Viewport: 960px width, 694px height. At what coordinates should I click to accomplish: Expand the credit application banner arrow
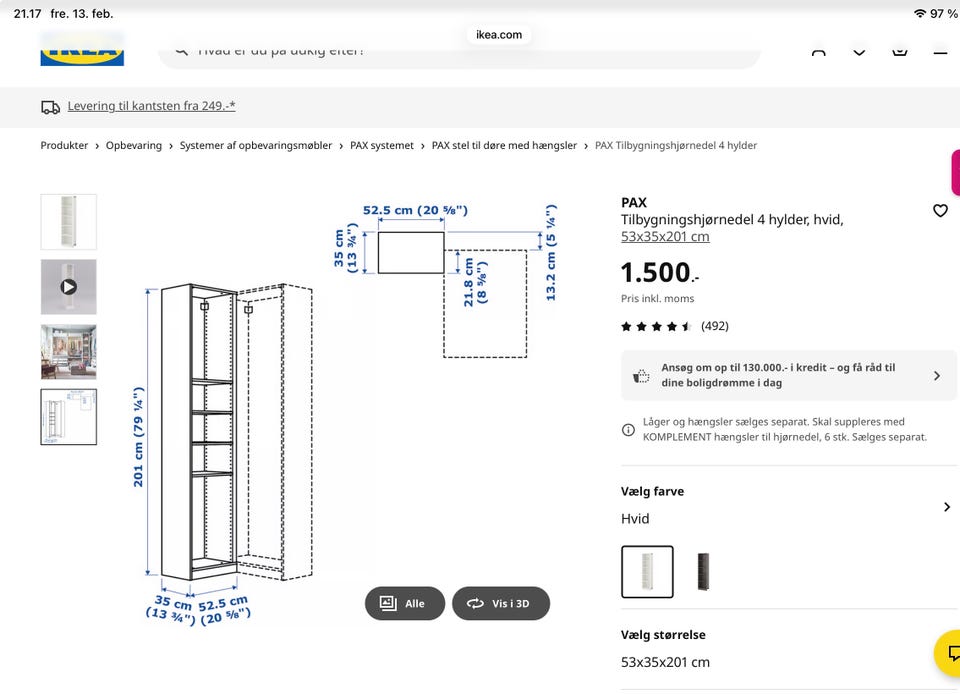[936, 376]
